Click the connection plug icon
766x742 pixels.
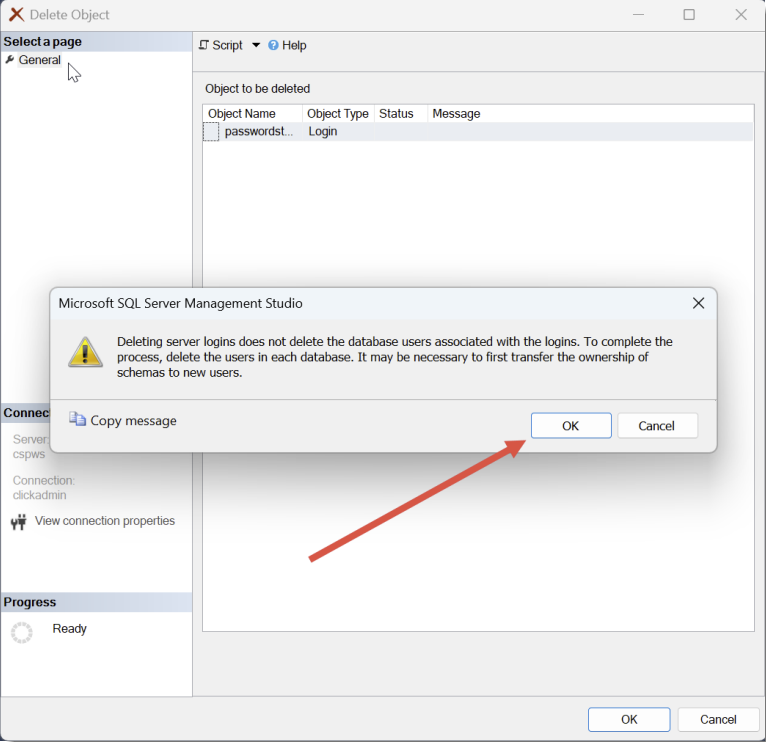click(x=19, y=522)
